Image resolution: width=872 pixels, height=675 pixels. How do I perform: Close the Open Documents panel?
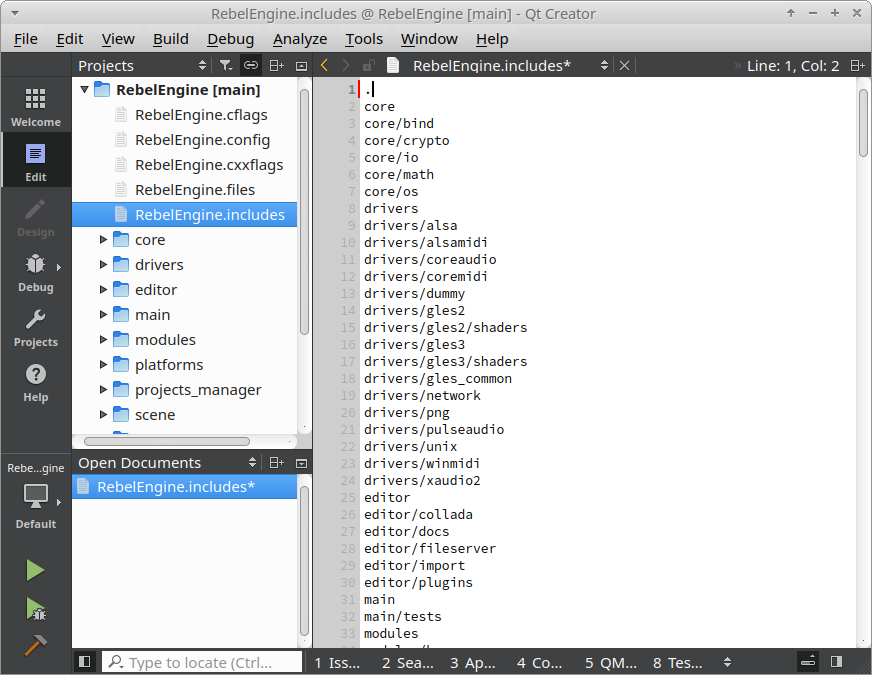301,463
